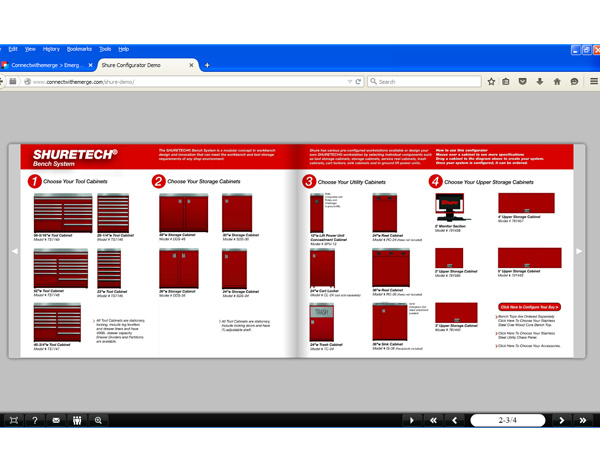Select the 24"w Cart Locker image
600x472 pixels.
coord(323,268)
